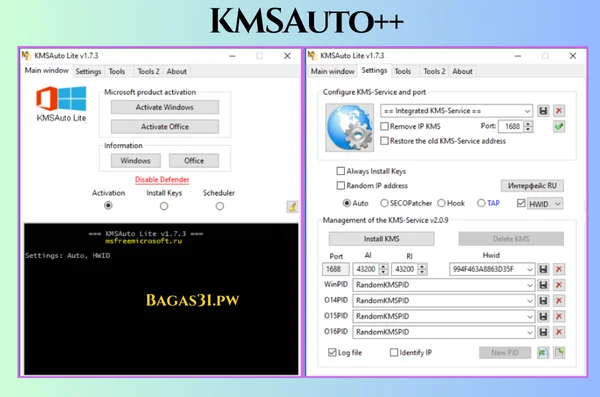Click Office button under Information
Viewport: 600px width, 397px height.
tap(194, 161)
